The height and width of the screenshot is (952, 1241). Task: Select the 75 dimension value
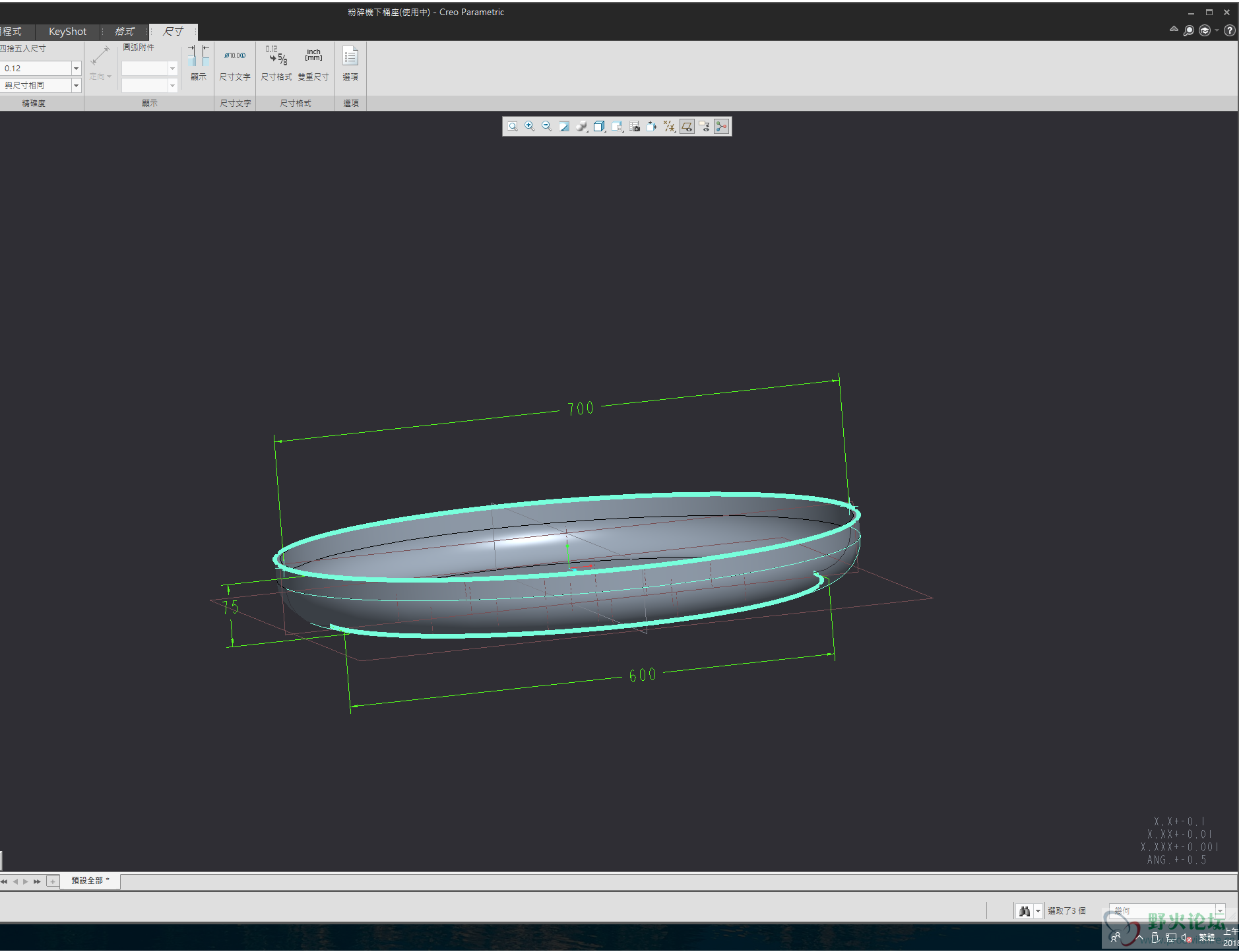pyautogui.click(x=230, y=607)
